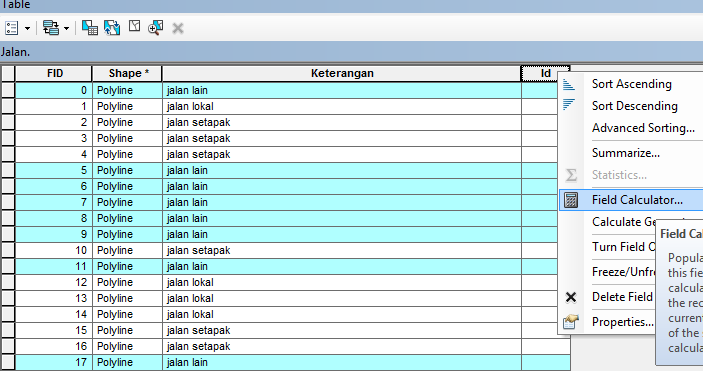Select row with FID 1 via row selector

click(x=8, y=106)
